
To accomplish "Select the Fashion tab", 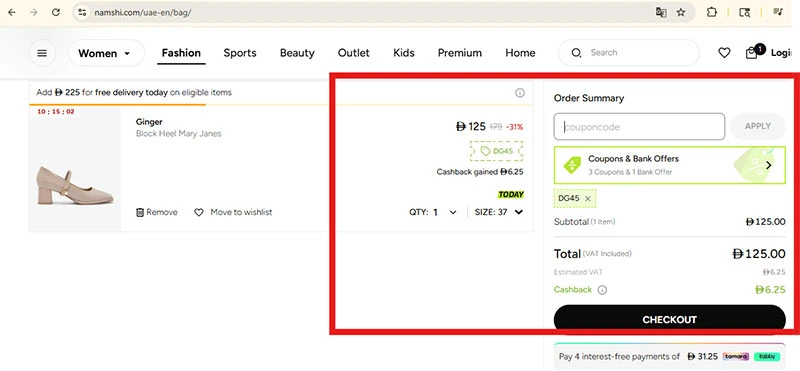I will click(x=181, y=53).
